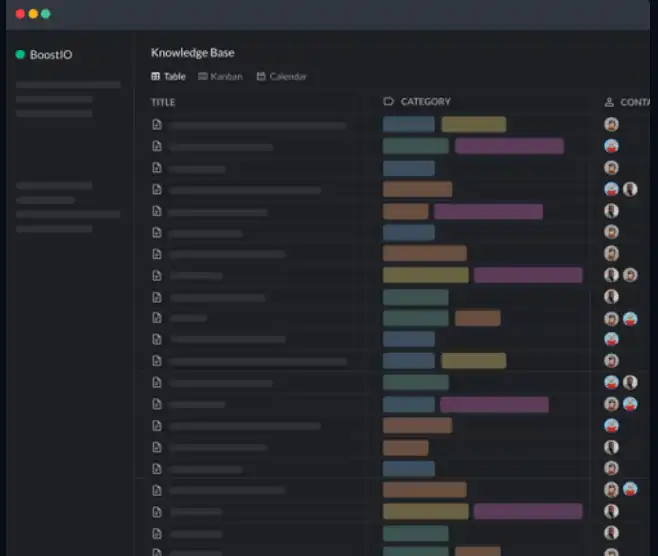
Task: Select the orange category tag in tenth row
Action: click(478, 318)
